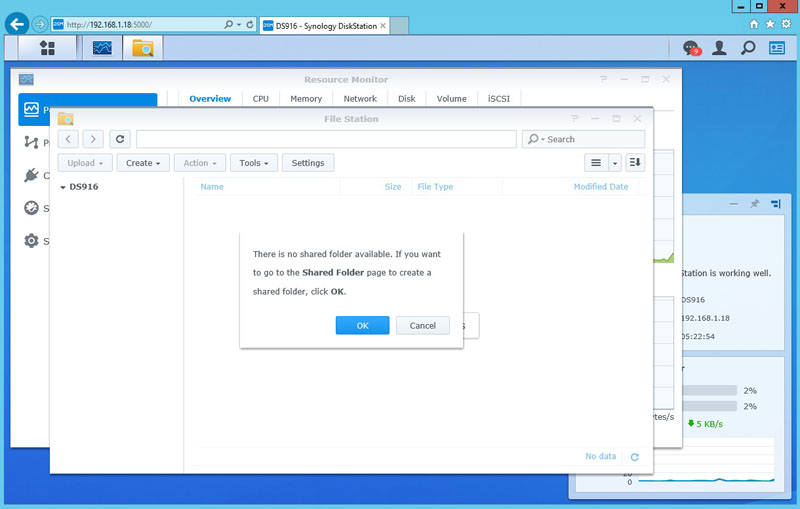The image size is (800, 509).
Task: Sort files by Modified Date column
Action: [x=601, y=187]
